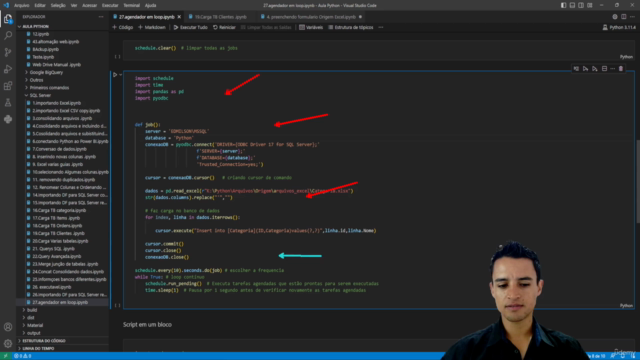Image resolution: width=640 pixels, height=360 pixels.
Task: Toggle bottom panel layout icon
Action: point(572,5)
